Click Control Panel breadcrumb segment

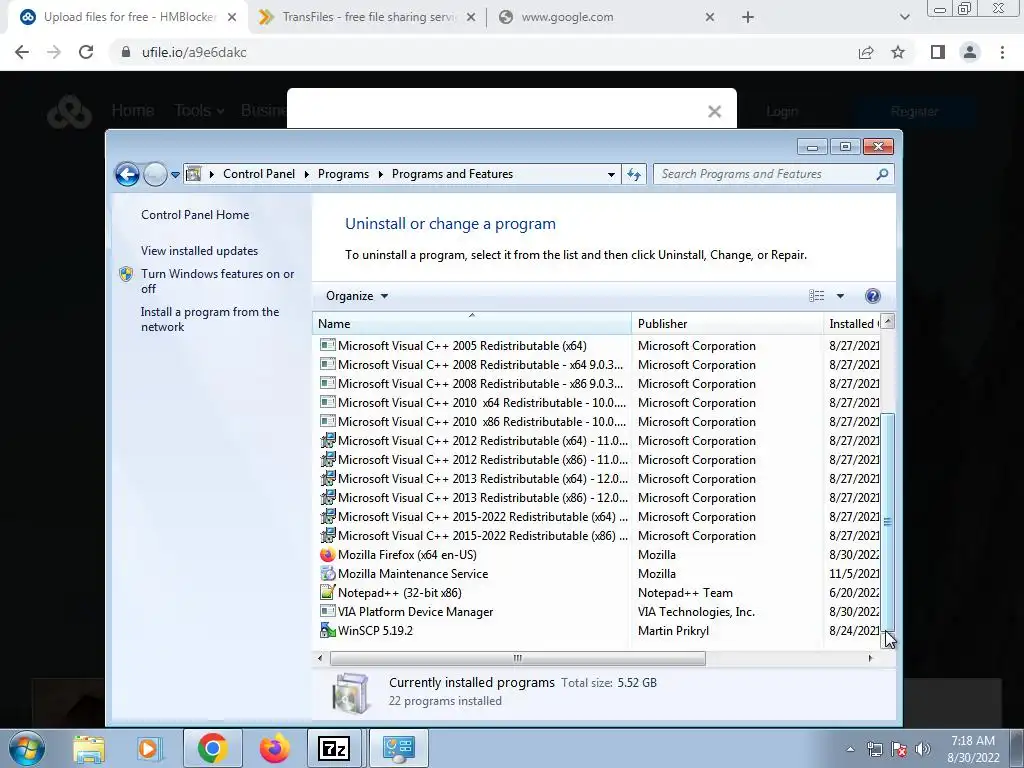[x=259, y=174]
